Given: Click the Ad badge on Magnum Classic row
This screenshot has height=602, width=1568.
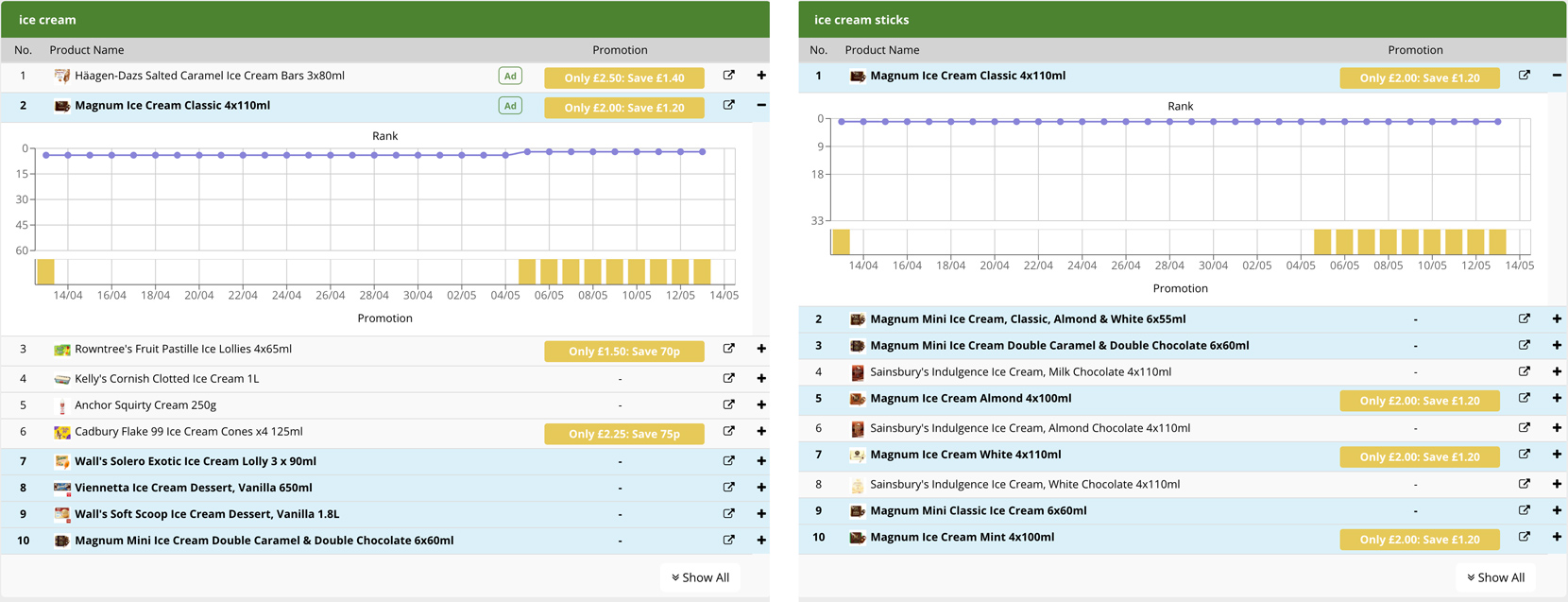Looking at the screenshot, I should [x=510, y=106].
